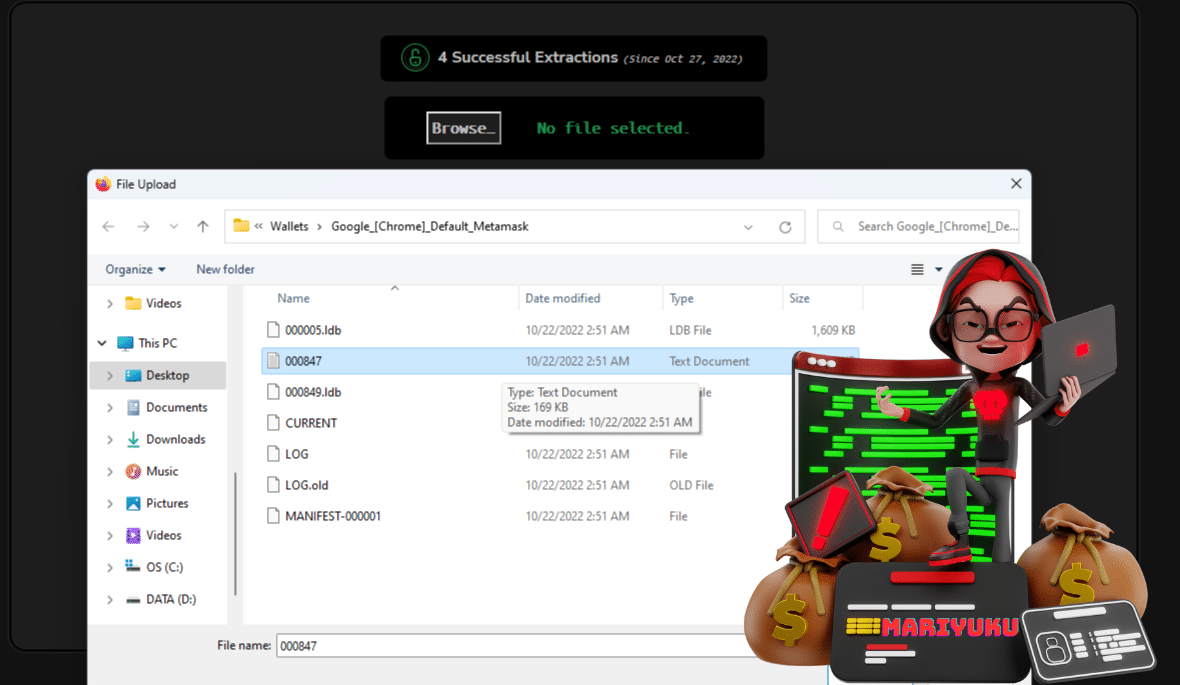Click the Up one level arrow
1180x685 pixels.
click(203, 227)
